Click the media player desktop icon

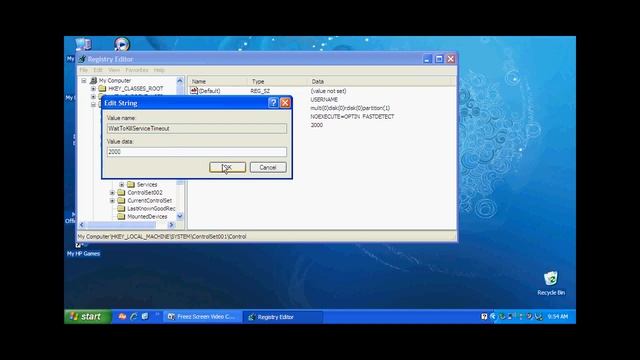(x=122, y=44)
